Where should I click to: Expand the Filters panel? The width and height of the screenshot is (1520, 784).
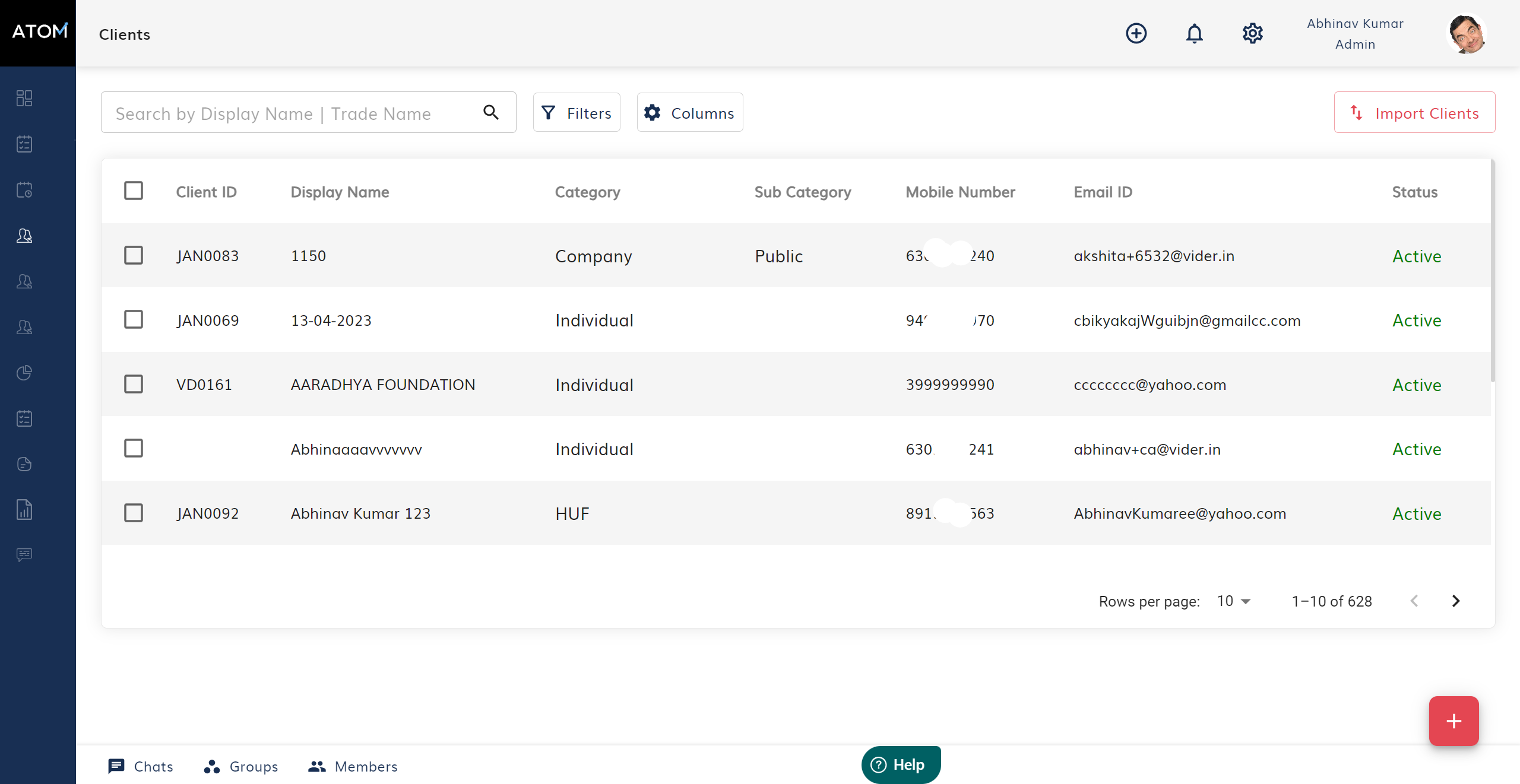tap(576, 112)
